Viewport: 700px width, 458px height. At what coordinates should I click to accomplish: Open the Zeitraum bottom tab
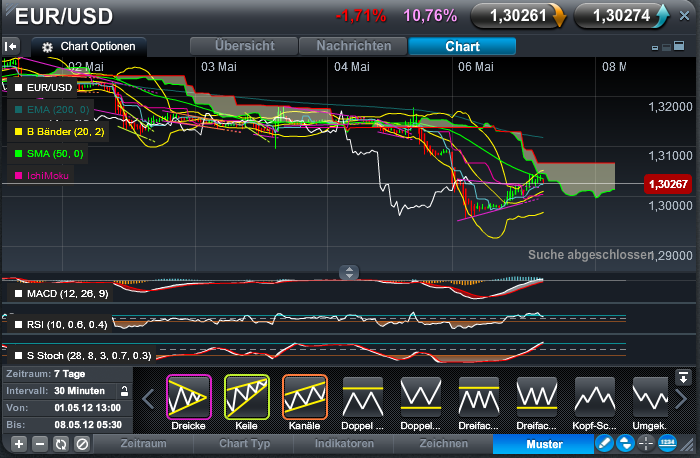143,444
